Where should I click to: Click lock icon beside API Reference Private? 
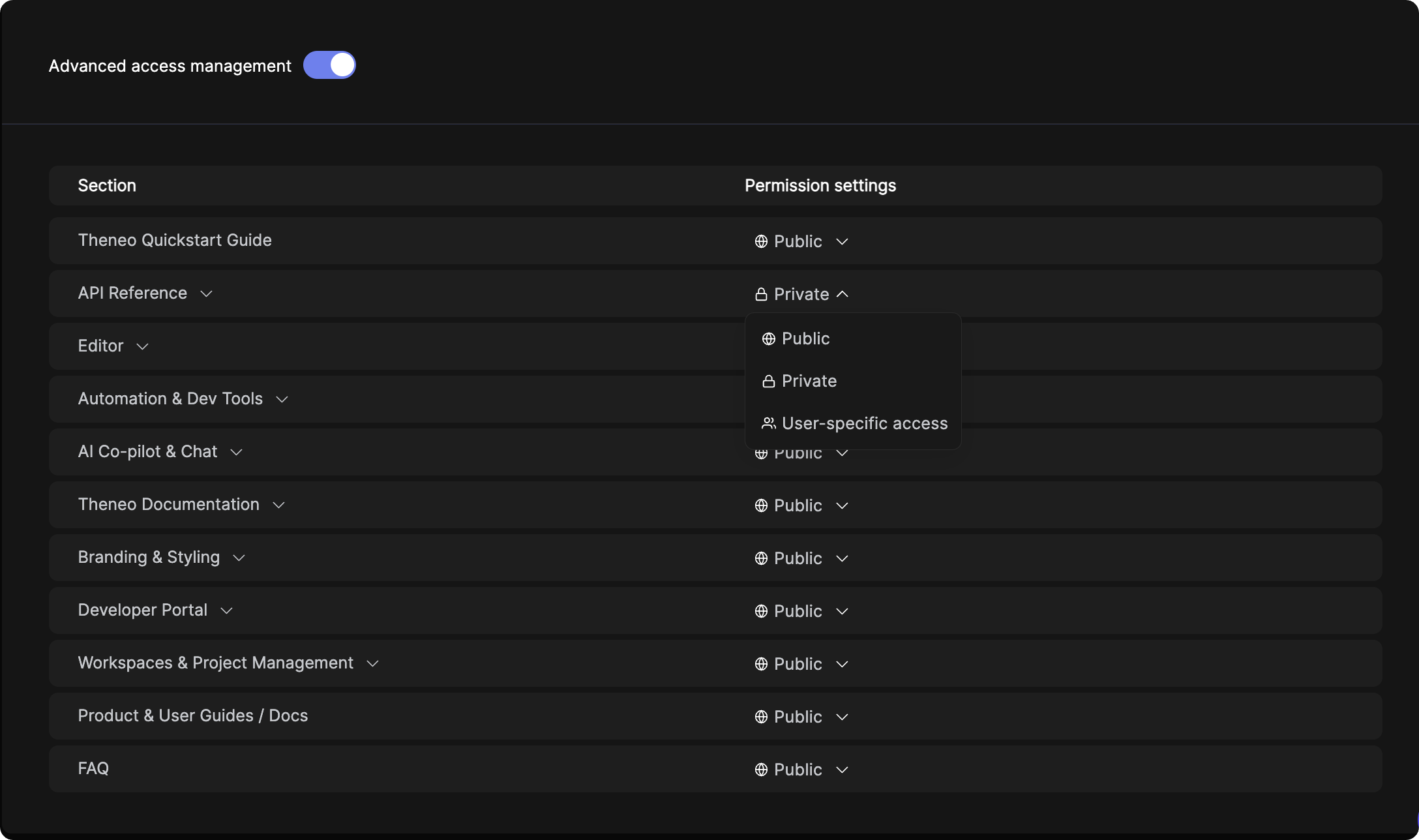(761, 294)
